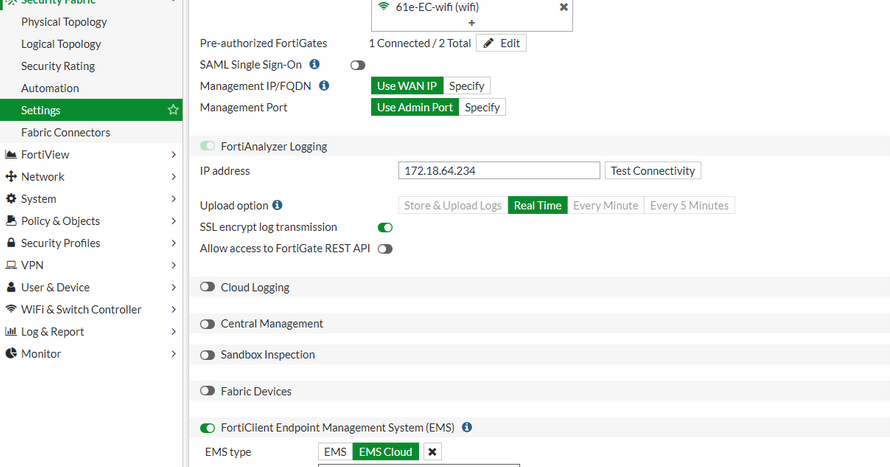This screenshot has width=890, height=467.
Task: Click the Policy & Objects icon
Action: pyautogui.click(x=11, y=221)
